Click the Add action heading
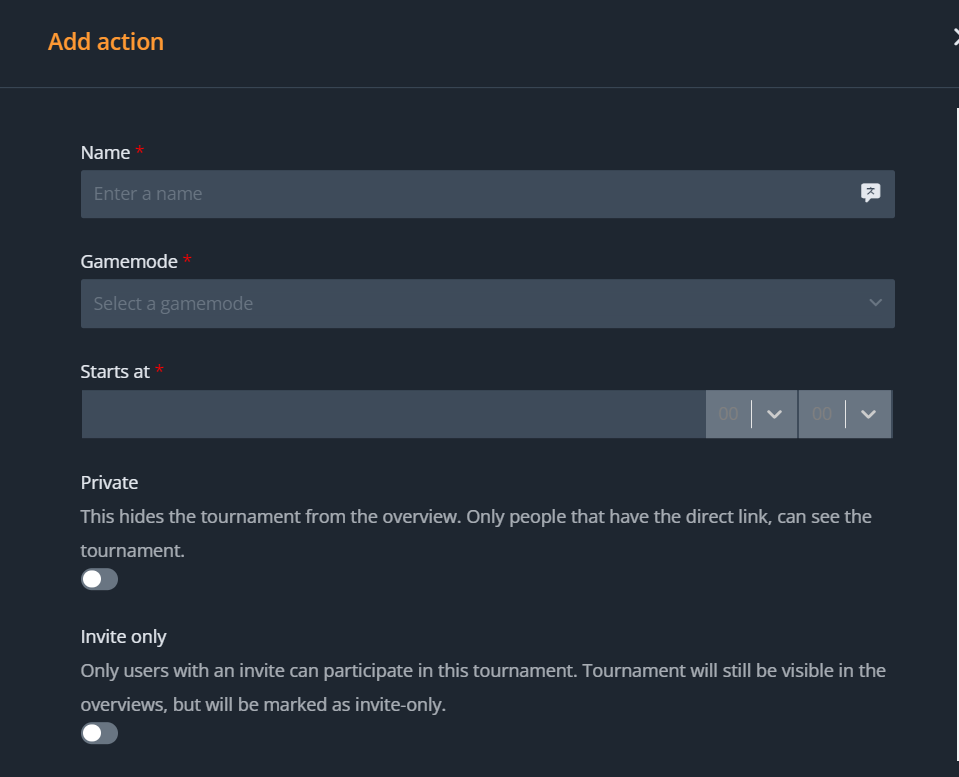The height and width of the screenshot is (777, 959). click(106, 42)
